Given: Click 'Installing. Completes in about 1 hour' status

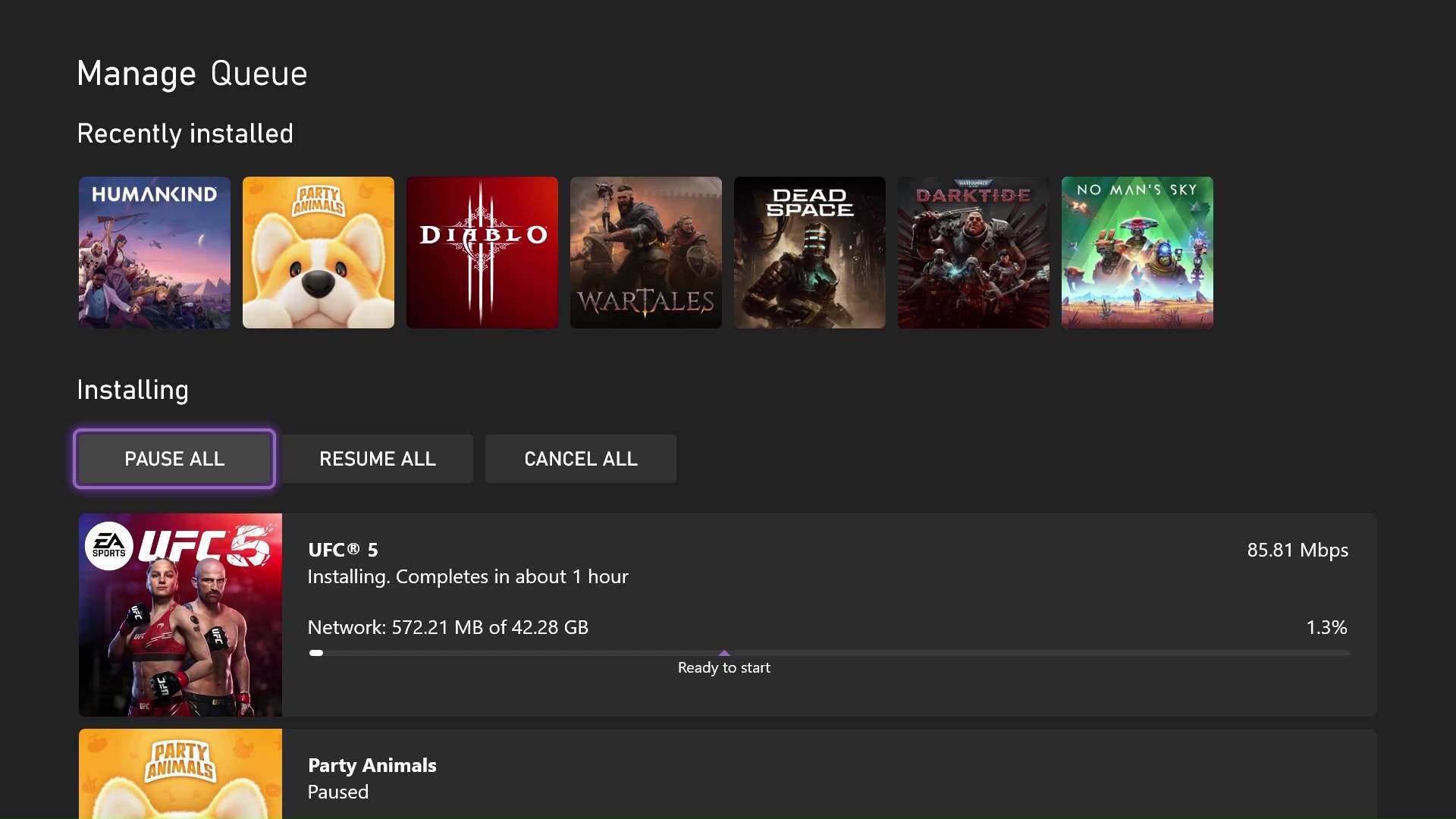Looking at the screenshot, I should [468, 577].
